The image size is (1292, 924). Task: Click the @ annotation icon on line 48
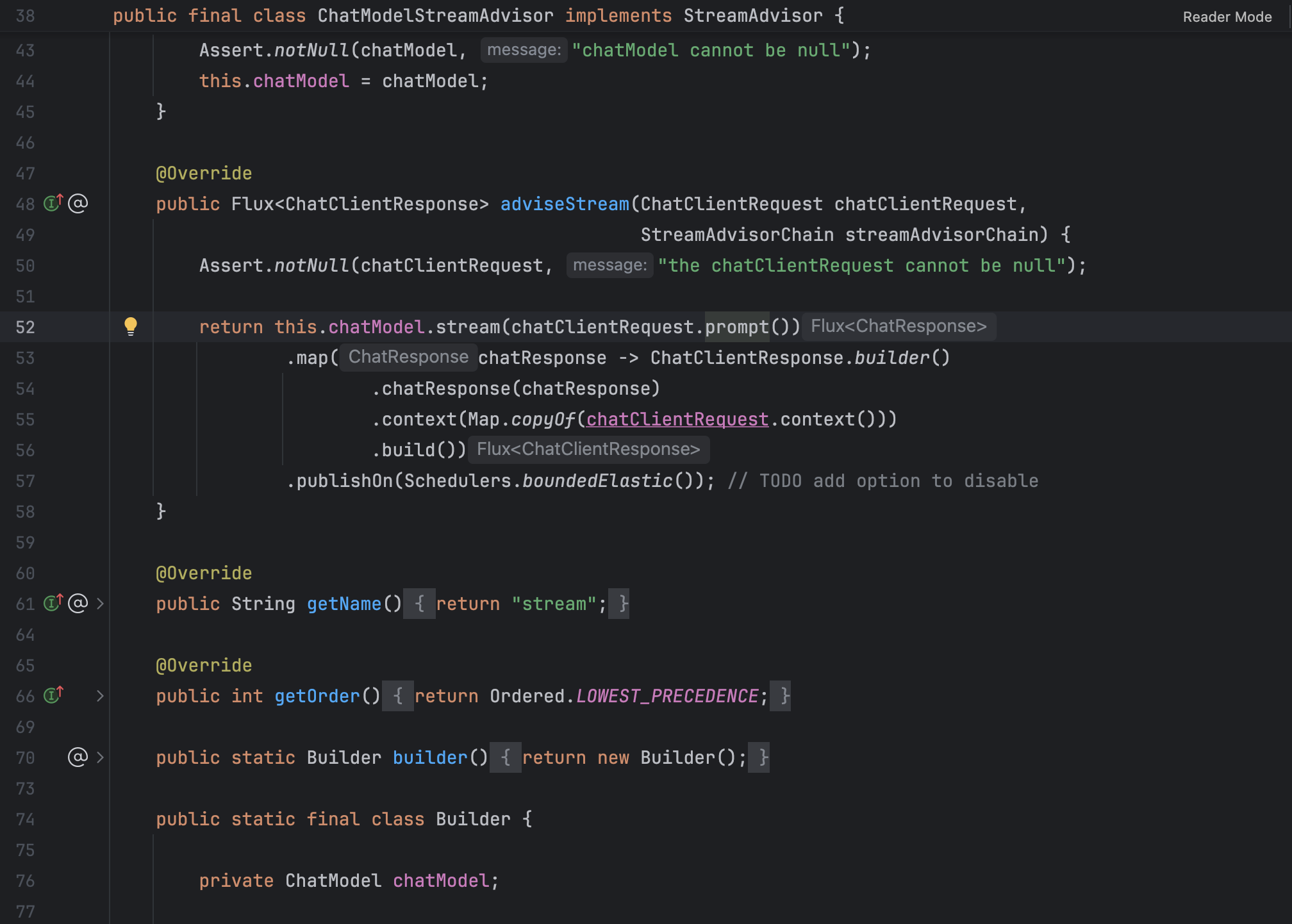[78, 204]
